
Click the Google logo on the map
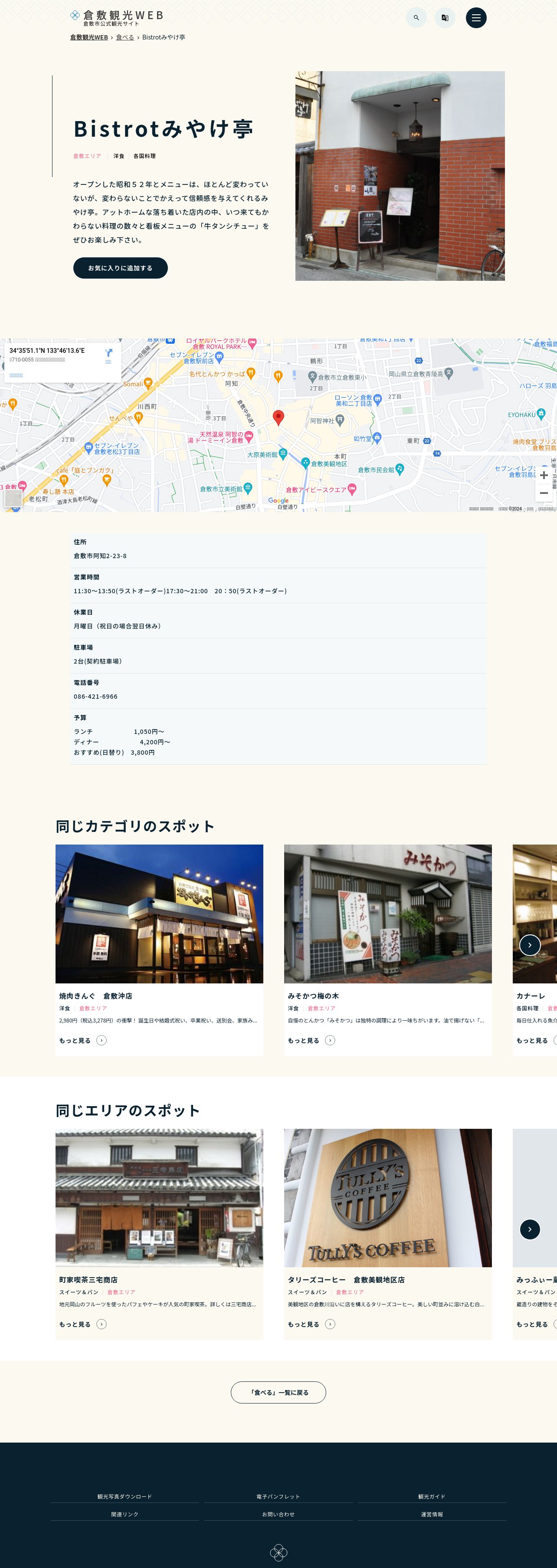[278, 501]
